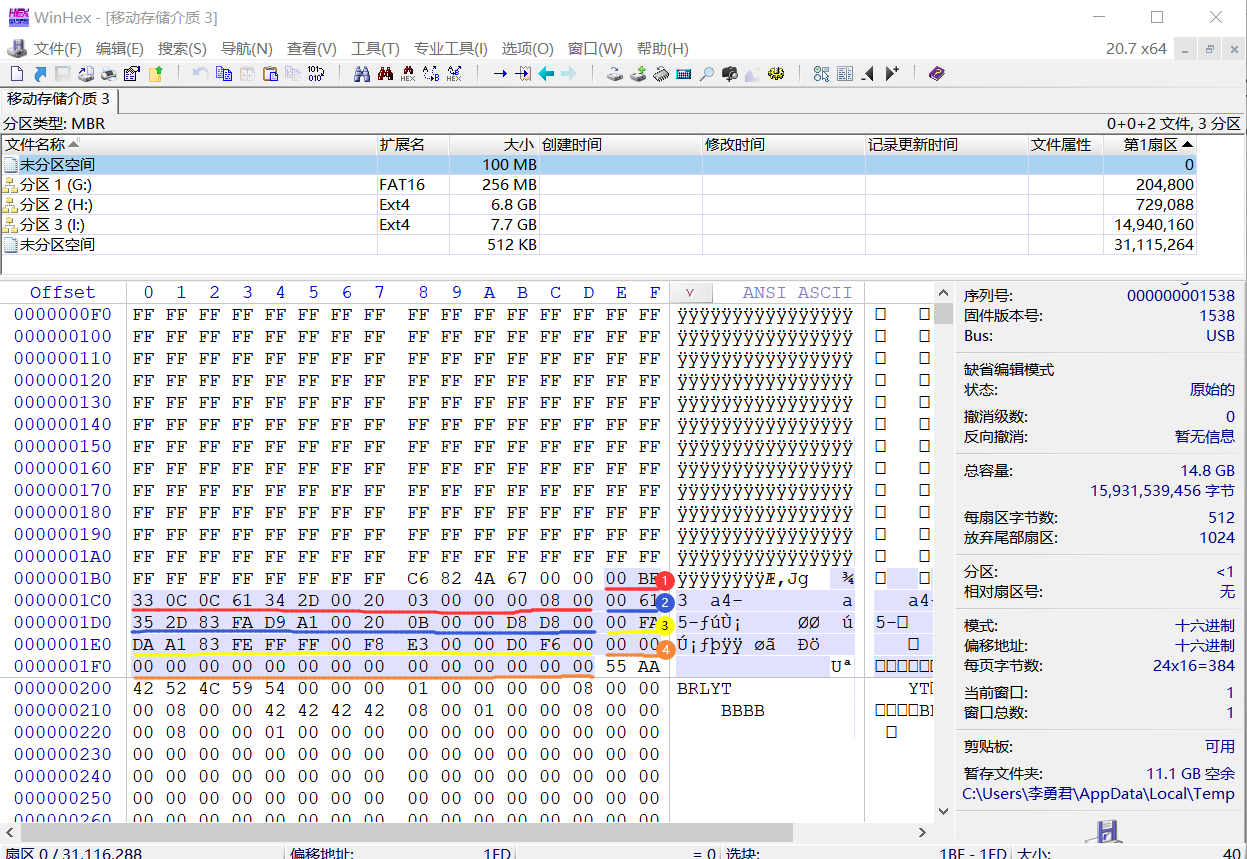Click the temp folder path C:\Users\李勇君\AppData\Local\Temp

1098,794
